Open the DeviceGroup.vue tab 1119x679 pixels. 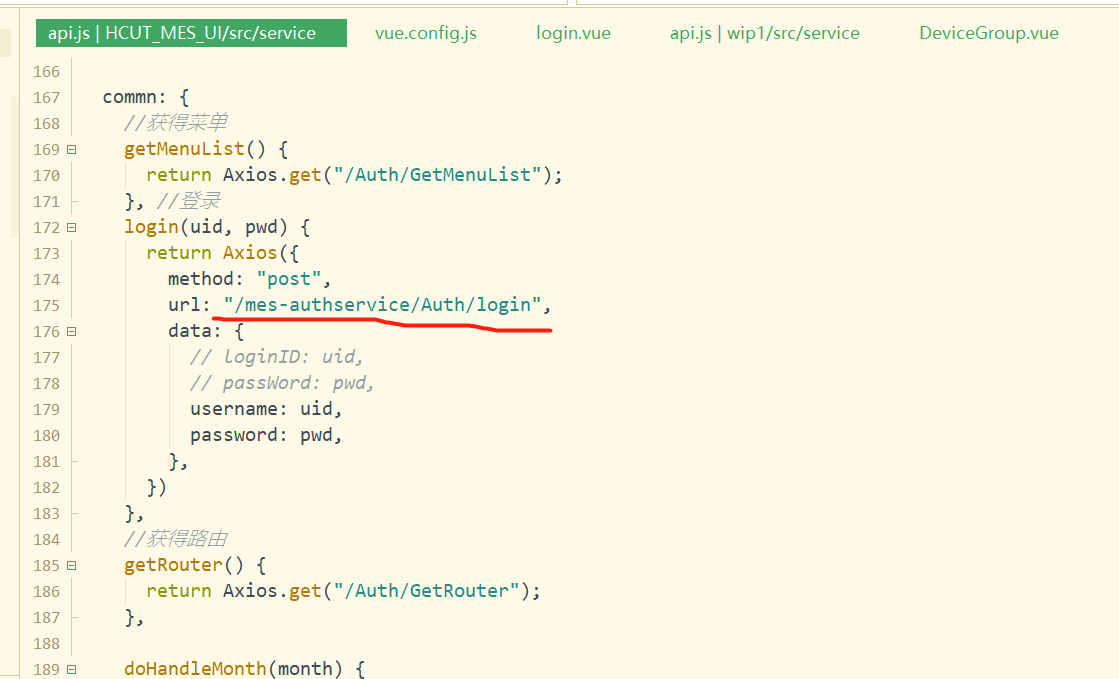(988, 34)
